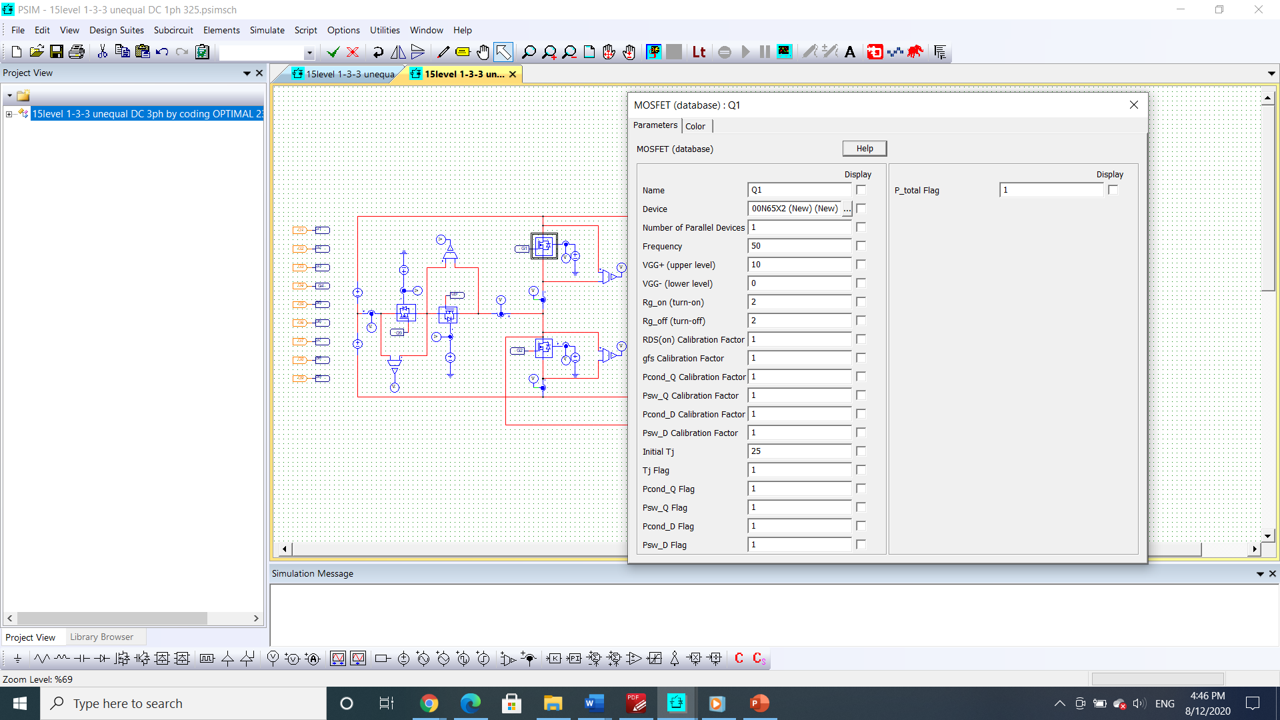Open Chrome from the taskbar
This screenshot has height=720, width=1280.
[429, 704]
